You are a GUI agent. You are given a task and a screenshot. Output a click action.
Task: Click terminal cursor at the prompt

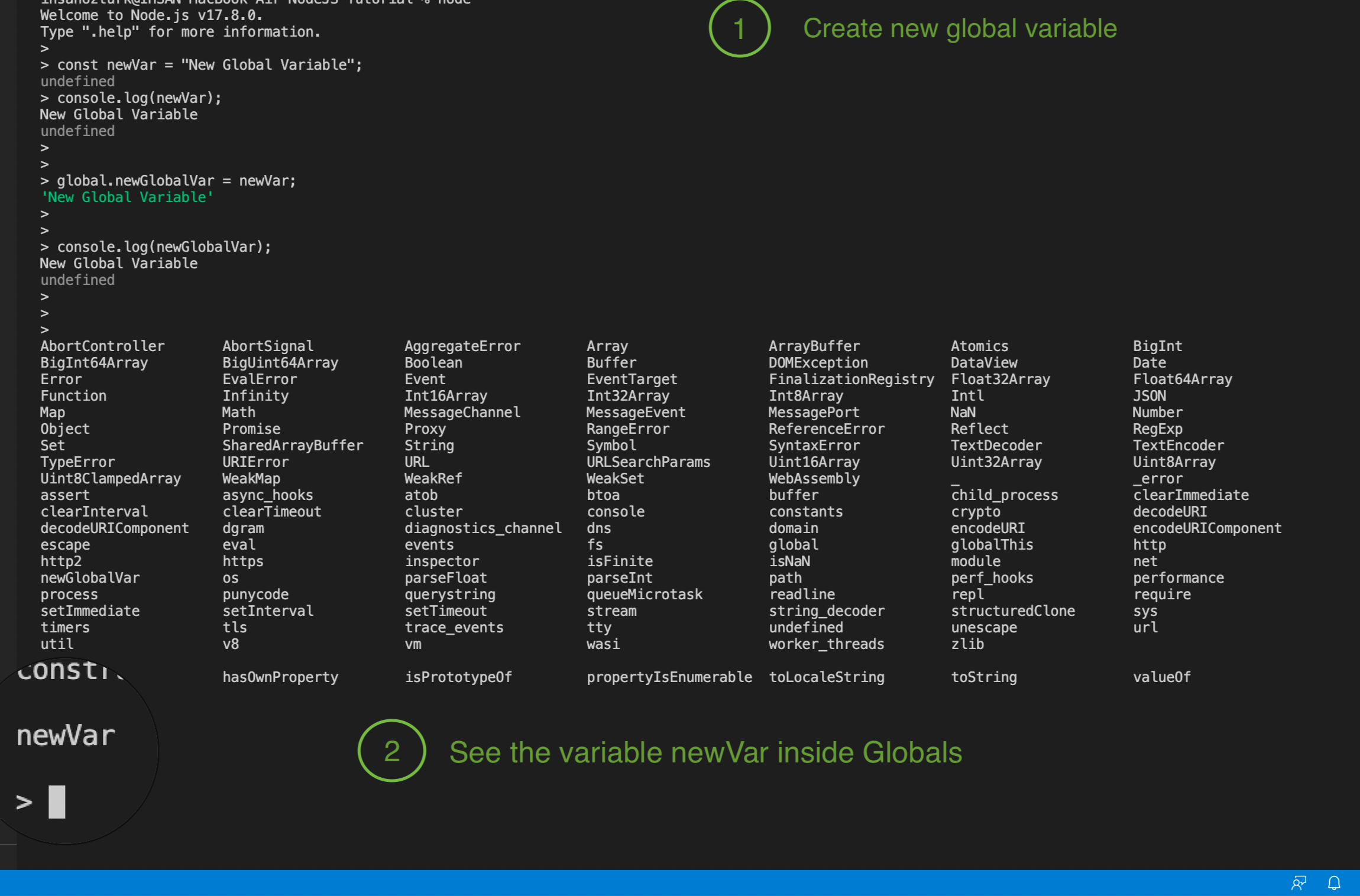click(57, 802)
